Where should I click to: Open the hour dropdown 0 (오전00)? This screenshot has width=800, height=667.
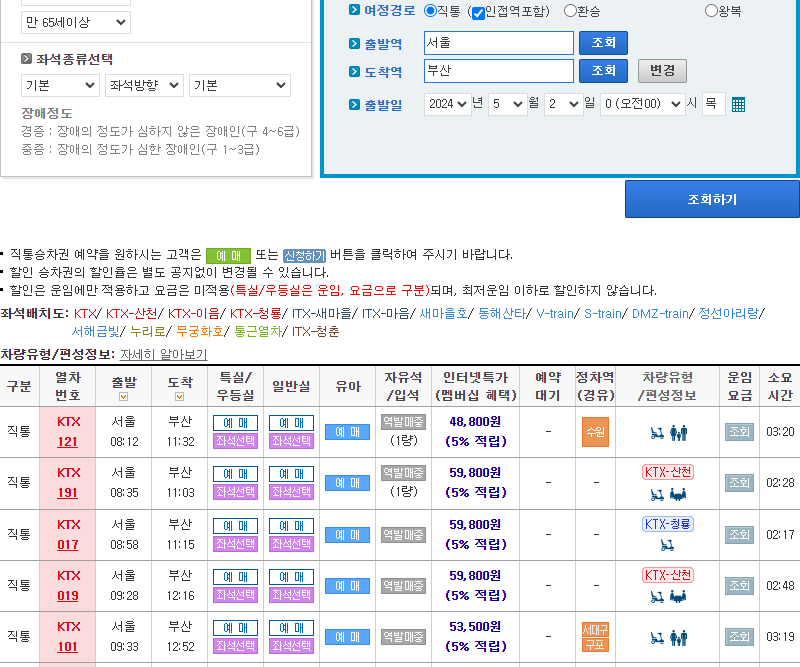point(642,104)
